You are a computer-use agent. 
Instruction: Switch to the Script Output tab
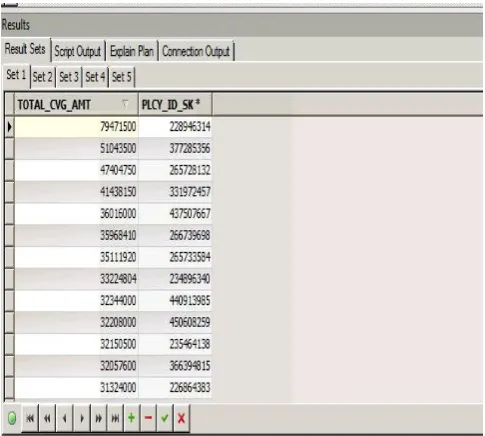(78, 51)
